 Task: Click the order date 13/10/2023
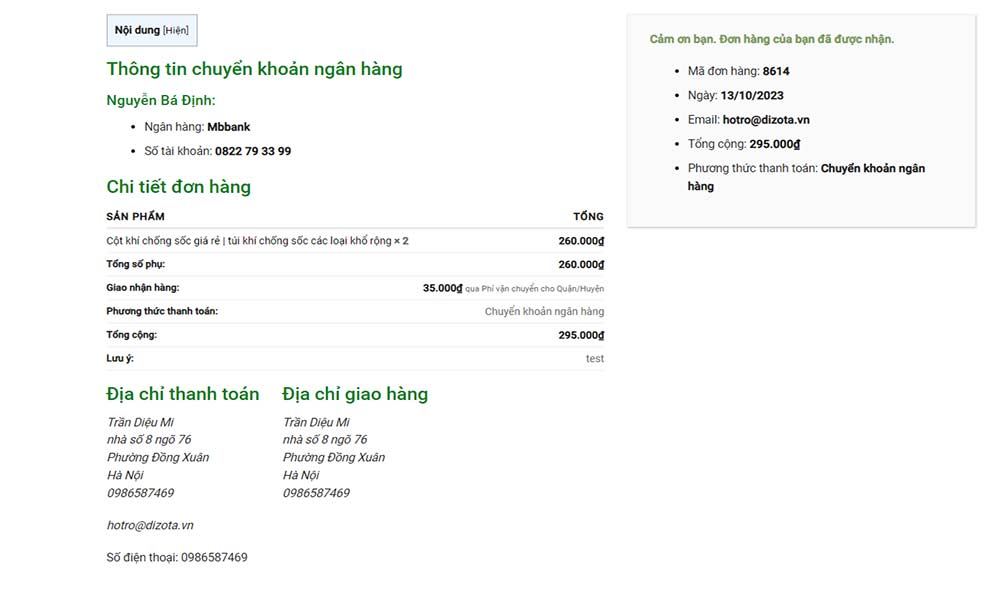pos(752,96)
